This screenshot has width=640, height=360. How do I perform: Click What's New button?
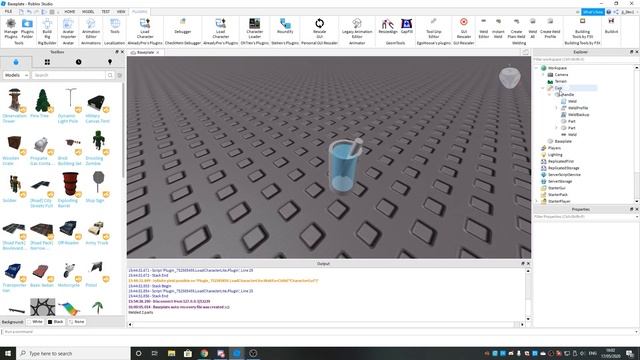click(x=593, y=12)
